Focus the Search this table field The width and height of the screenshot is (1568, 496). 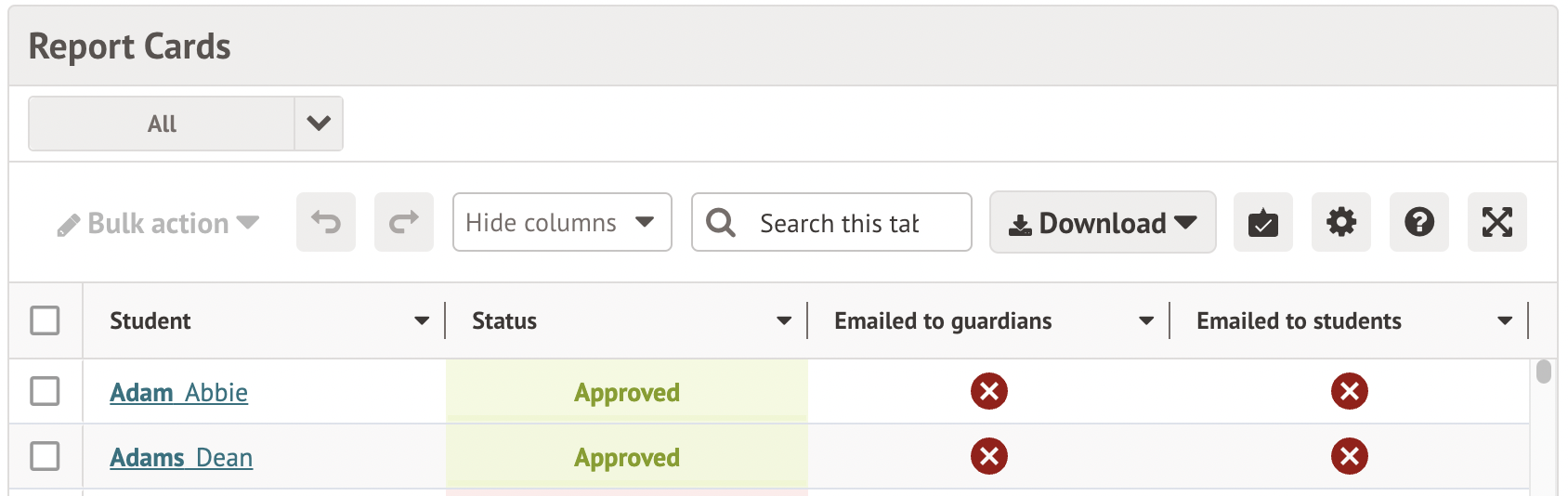[x=839, y=223]
